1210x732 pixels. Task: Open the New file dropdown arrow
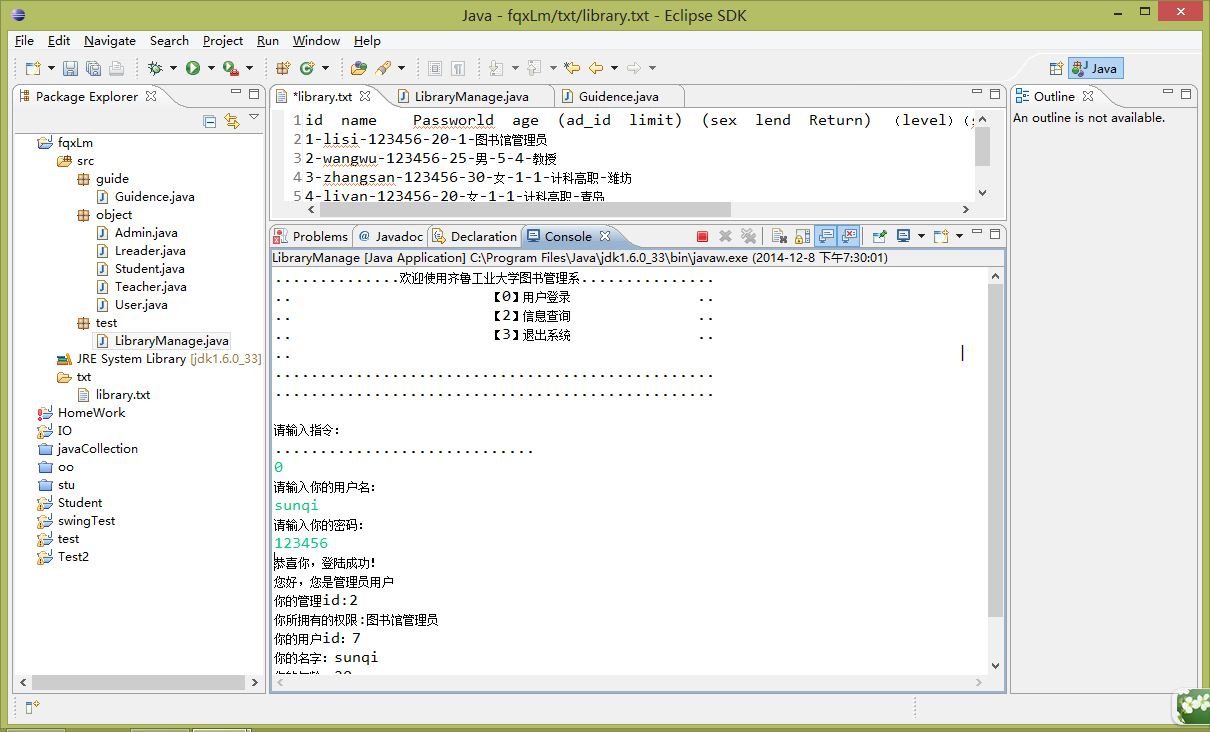(49, 68)
